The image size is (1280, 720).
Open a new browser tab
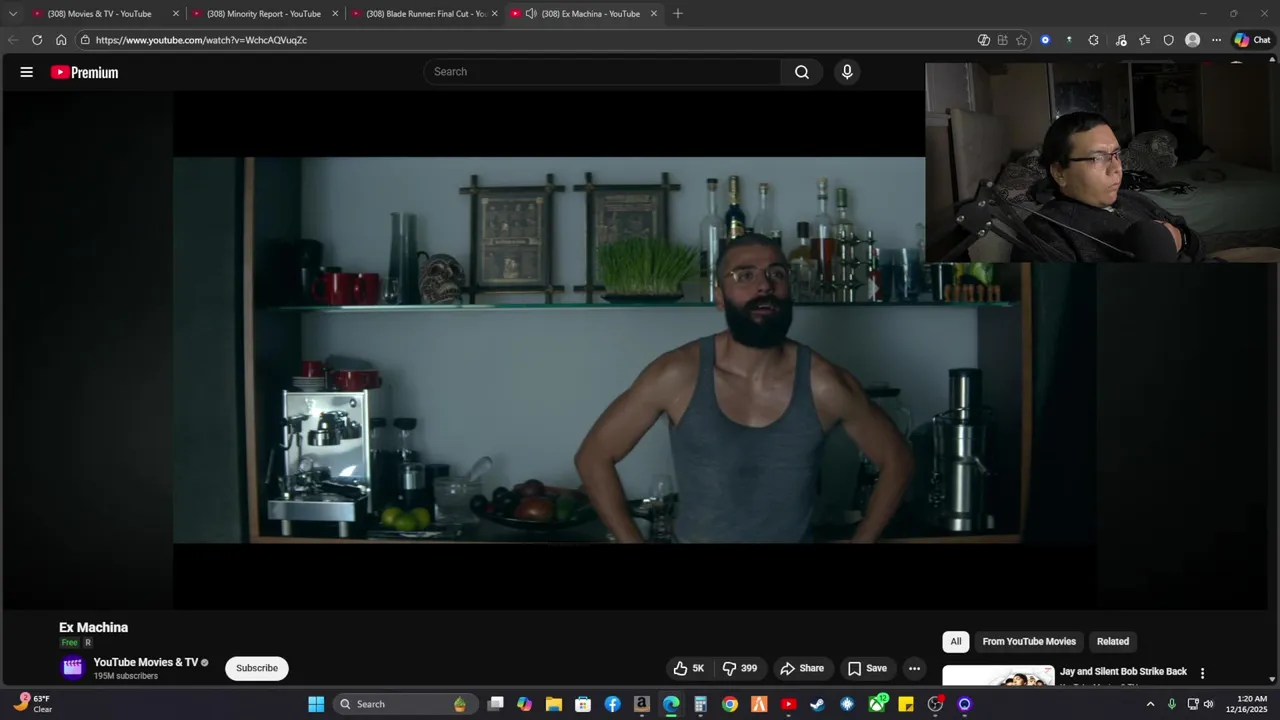coord(678,14)
